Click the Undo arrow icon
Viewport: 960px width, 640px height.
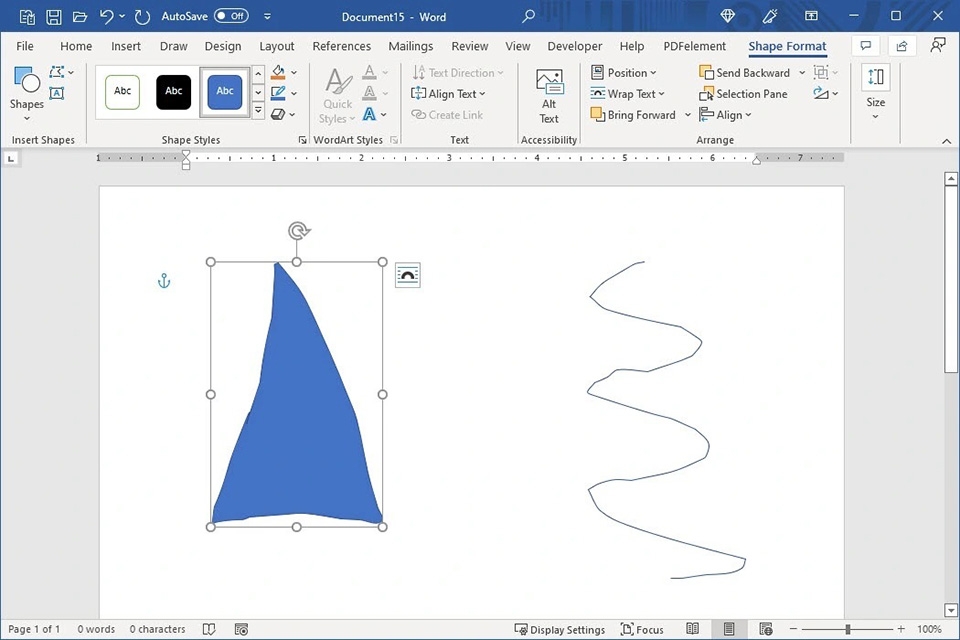point(107,17)
